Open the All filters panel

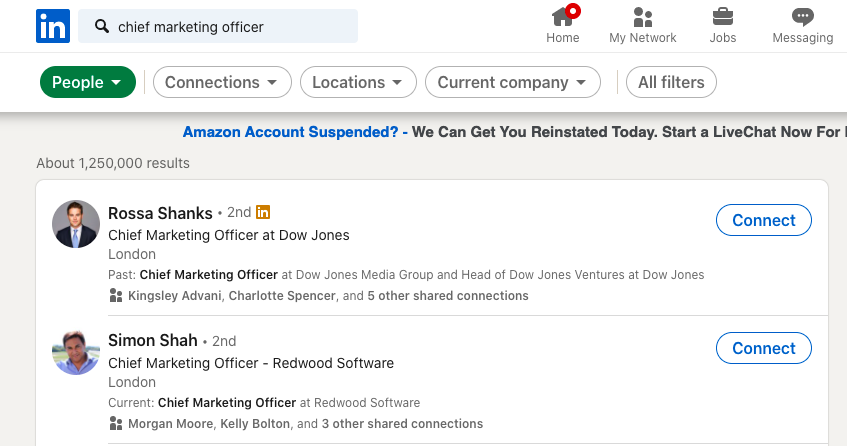[x=671, y=83]
